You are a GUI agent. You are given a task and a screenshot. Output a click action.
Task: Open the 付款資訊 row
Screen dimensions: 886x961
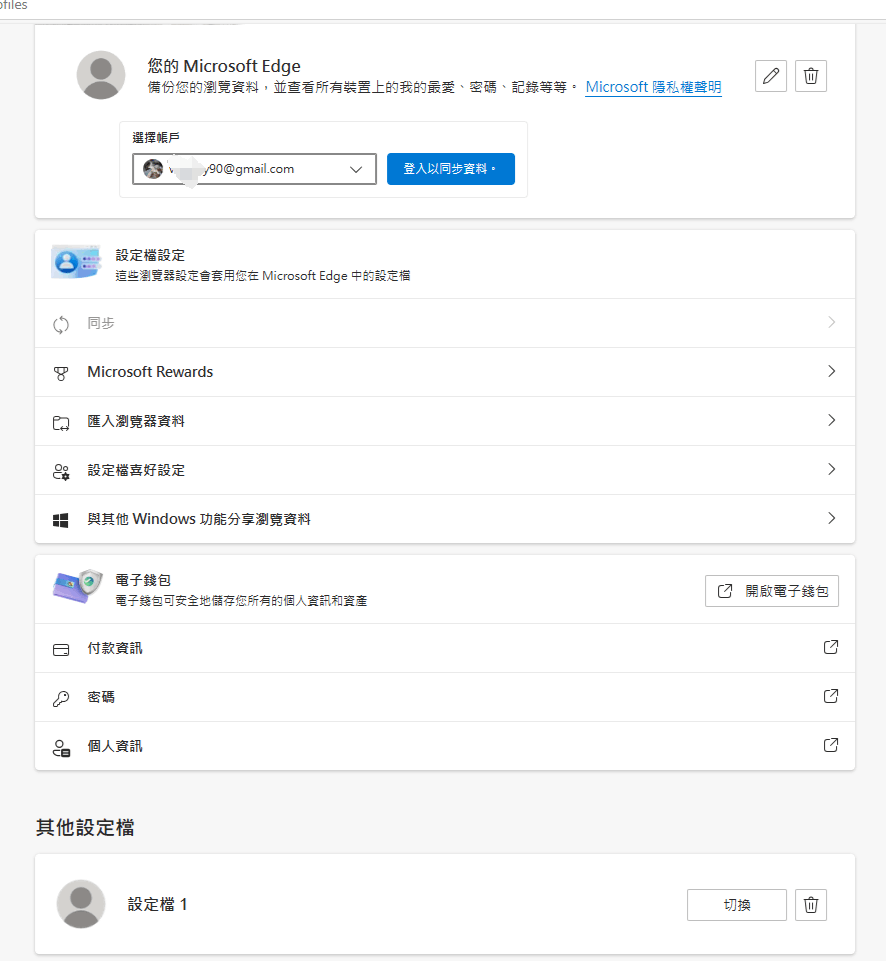(x=445, y=648)
